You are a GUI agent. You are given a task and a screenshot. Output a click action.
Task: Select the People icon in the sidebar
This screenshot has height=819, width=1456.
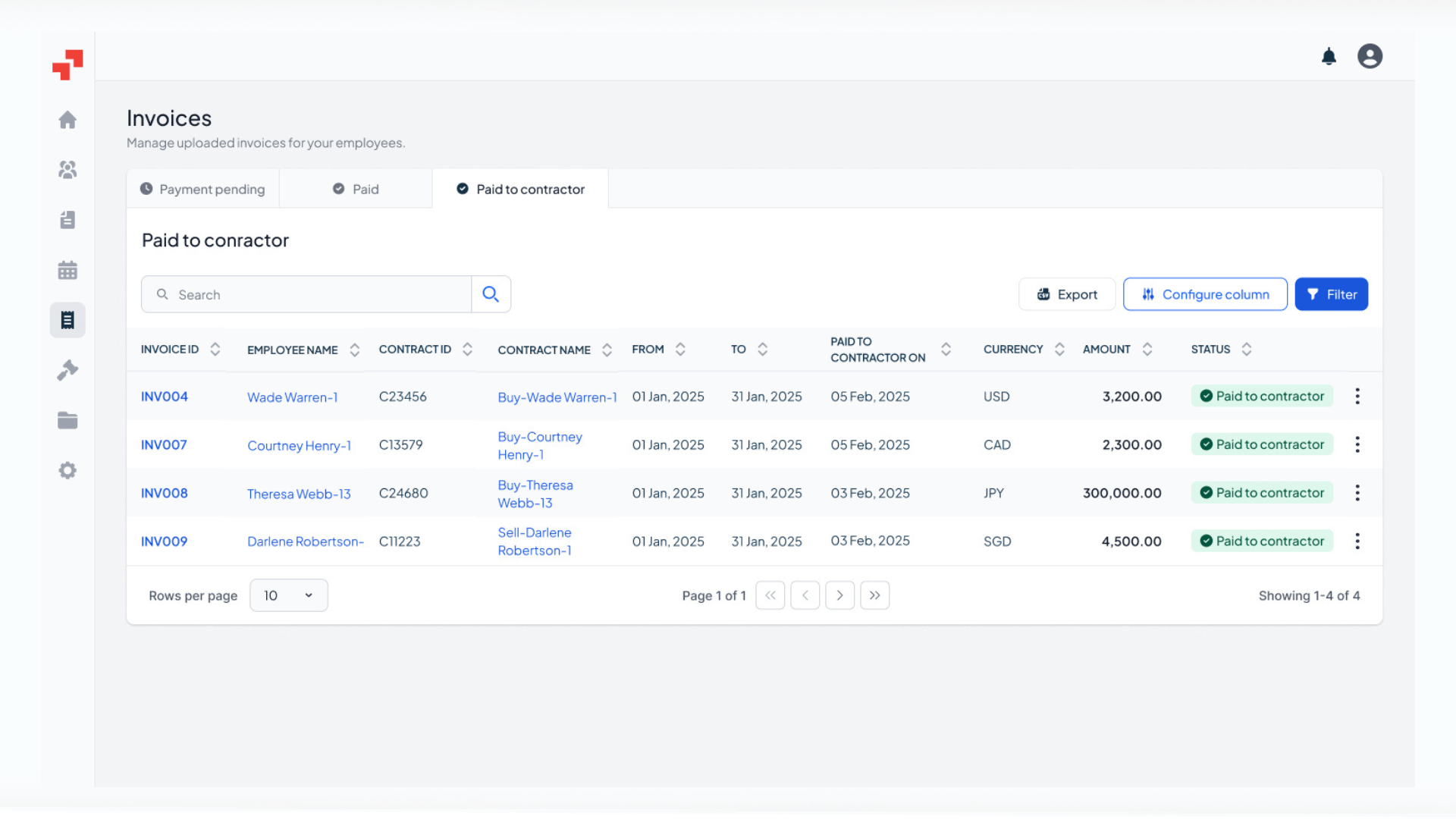tap(67, 170)
